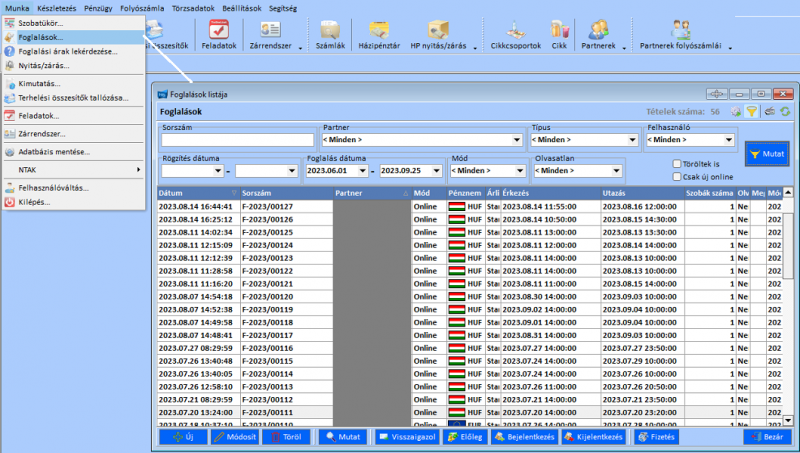Open the Feladatok toolbar icon
This screenshot has width=800, height=453.
click(x=219, y=35)
